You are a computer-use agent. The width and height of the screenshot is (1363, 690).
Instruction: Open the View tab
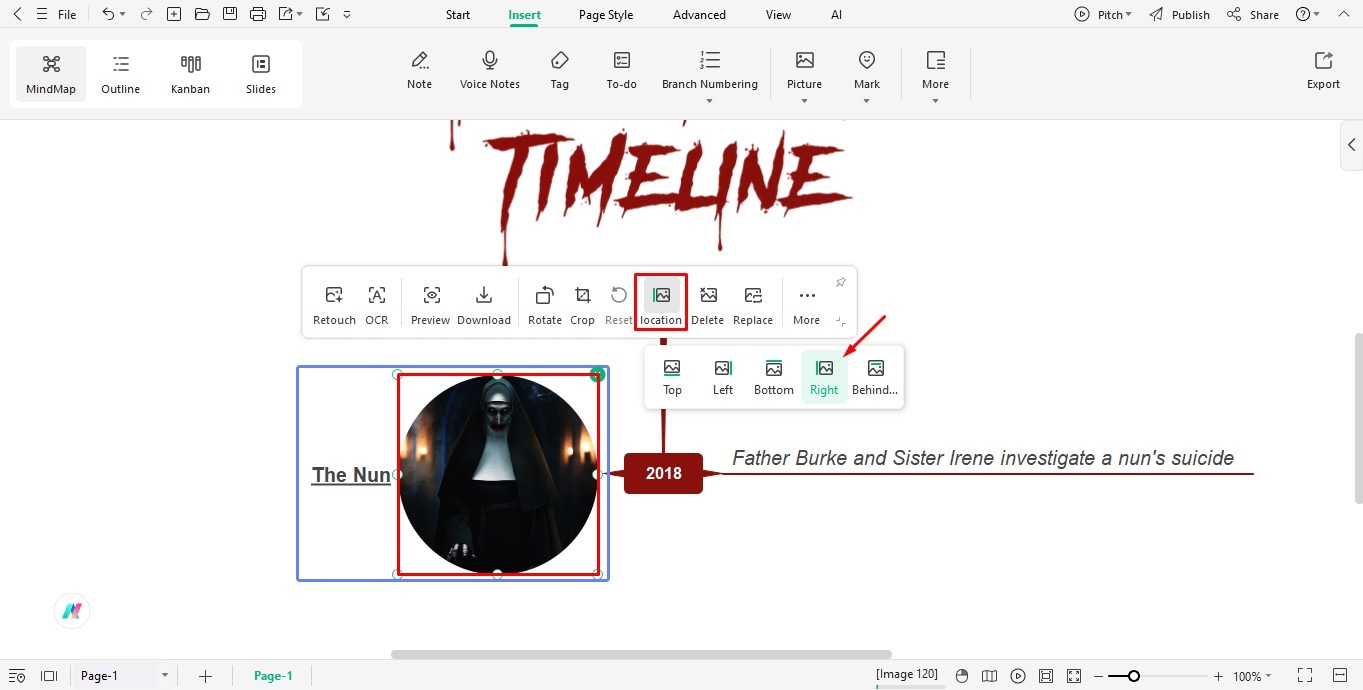point(778,15)
